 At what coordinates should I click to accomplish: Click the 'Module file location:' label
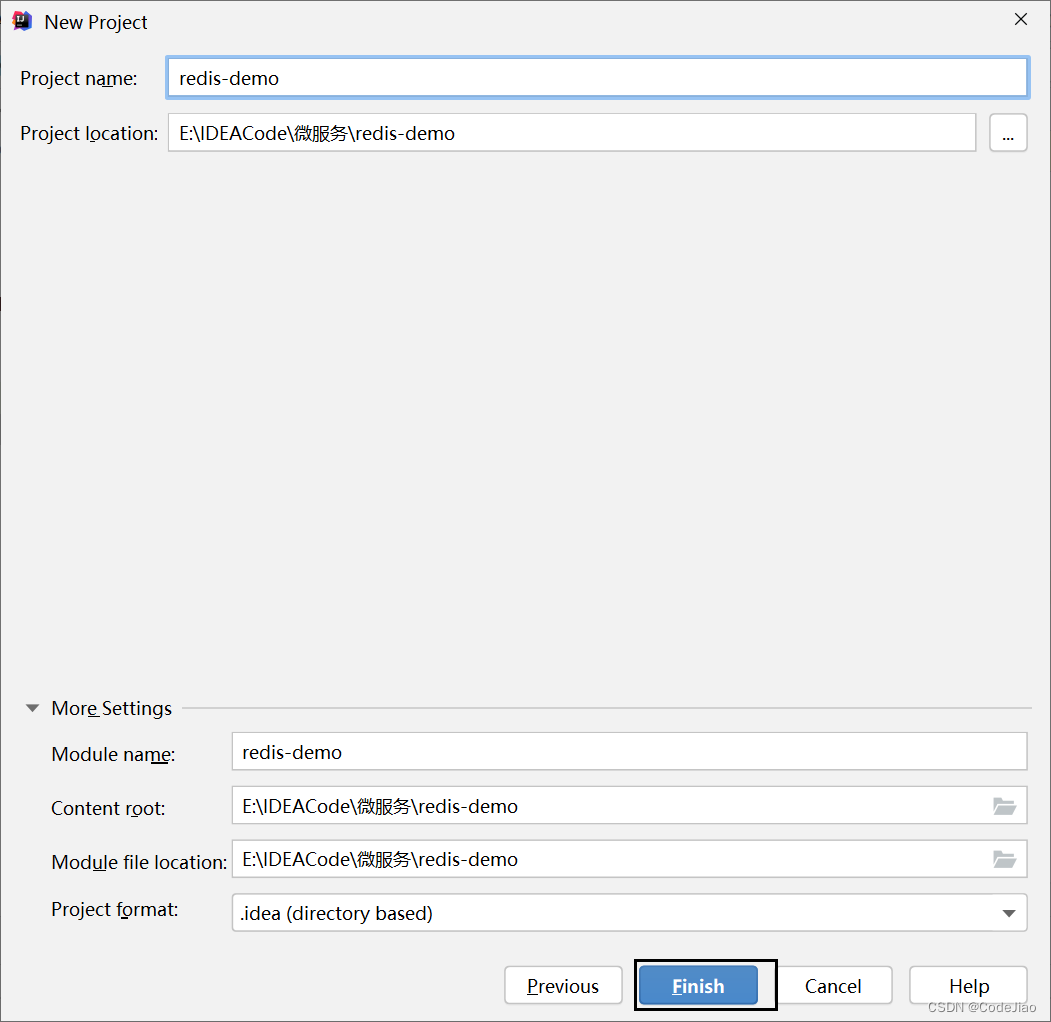click(x=139, y=862)
